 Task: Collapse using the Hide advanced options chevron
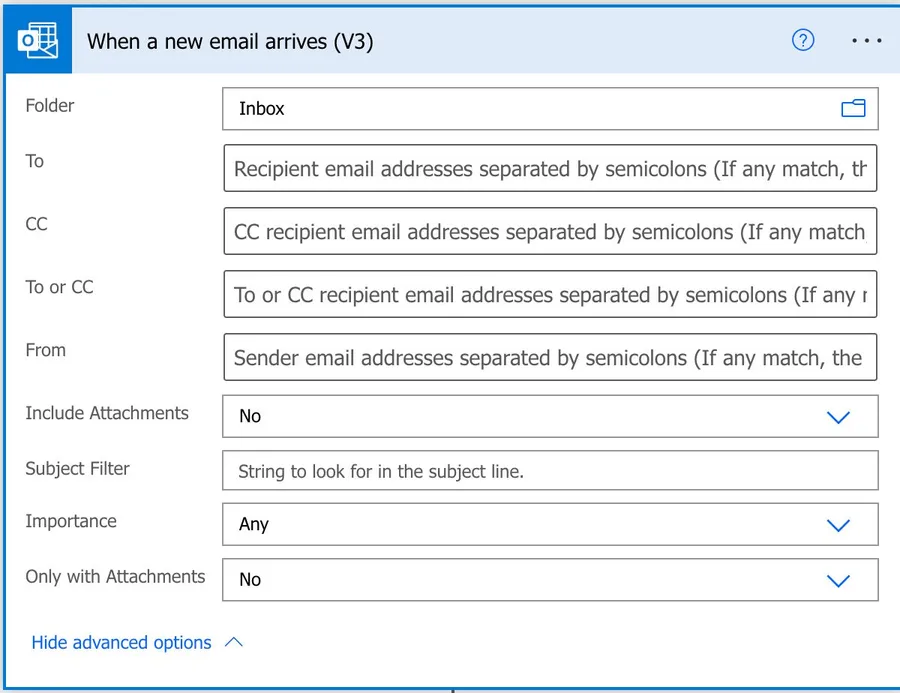pos(234,643)
